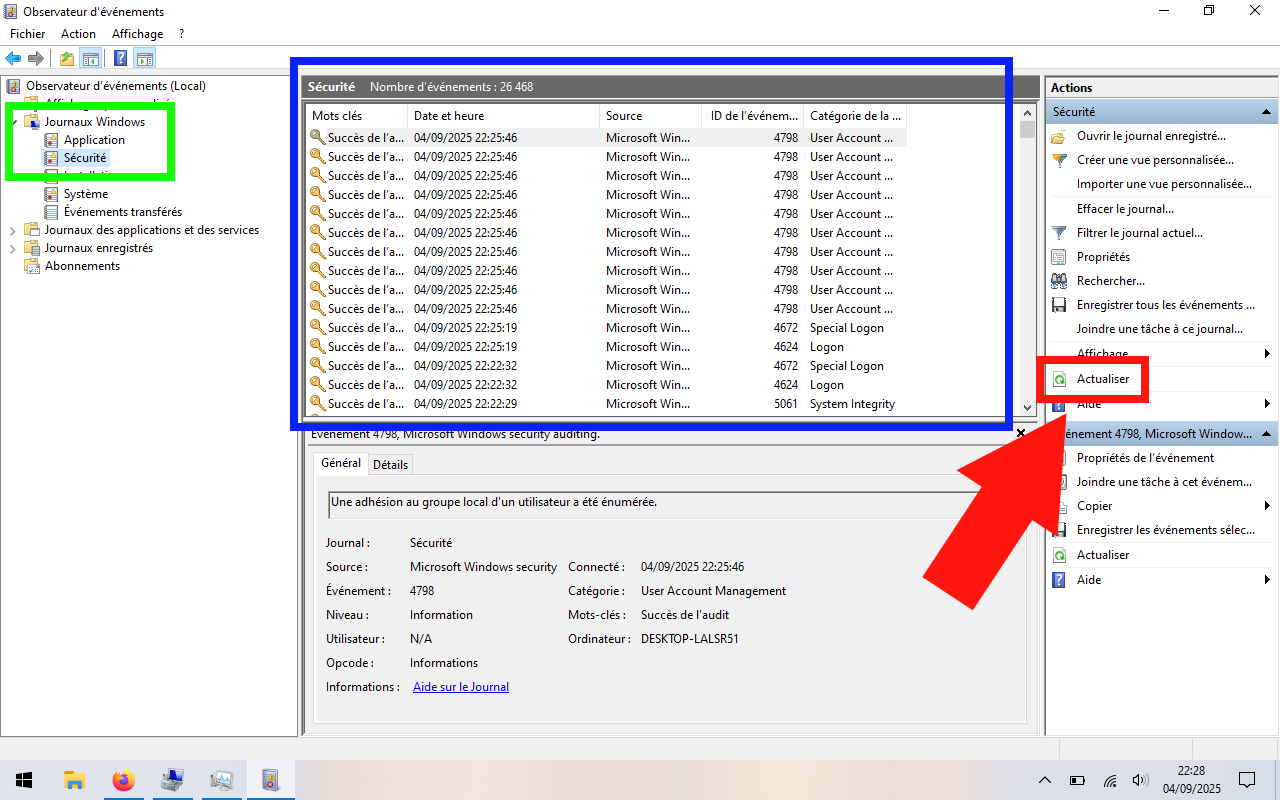1280x800 pixels.
Task: Open the Action menu
Action: pyautogui.click(x=79, y=34)
